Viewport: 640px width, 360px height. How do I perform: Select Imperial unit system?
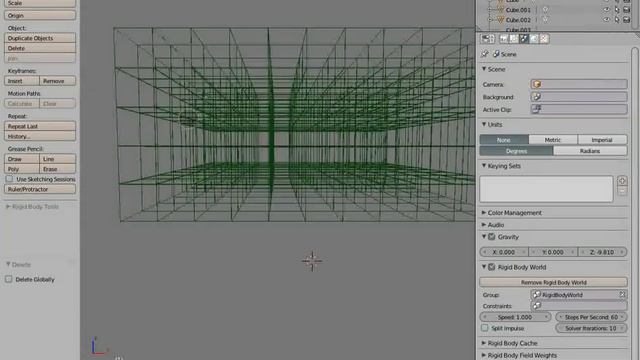[x=602, y=140]
